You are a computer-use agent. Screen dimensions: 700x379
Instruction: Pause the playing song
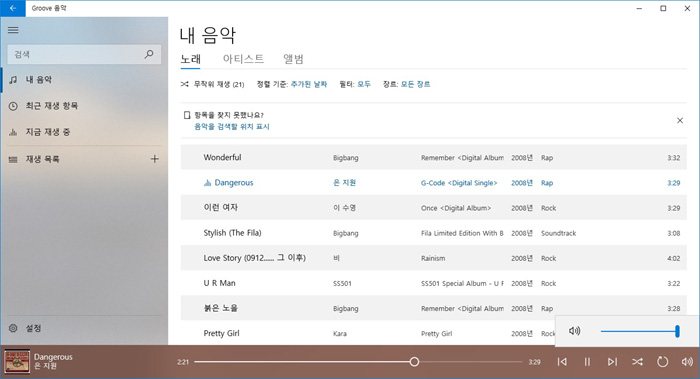pyautogui.click(x=587, y=362)
